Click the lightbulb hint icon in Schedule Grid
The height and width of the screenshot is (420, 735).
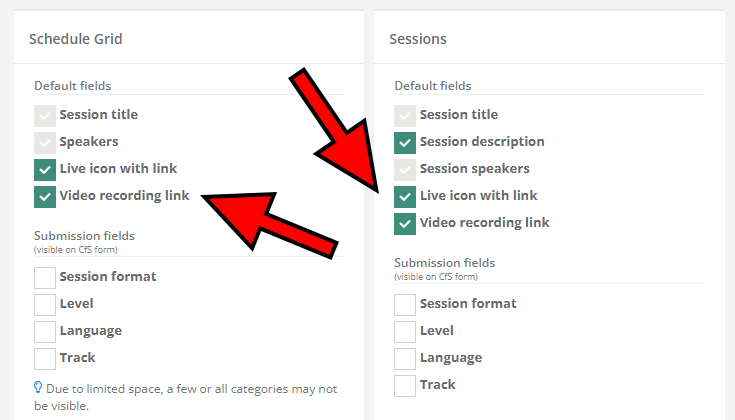pyautogui.click(x=38, y=388)
